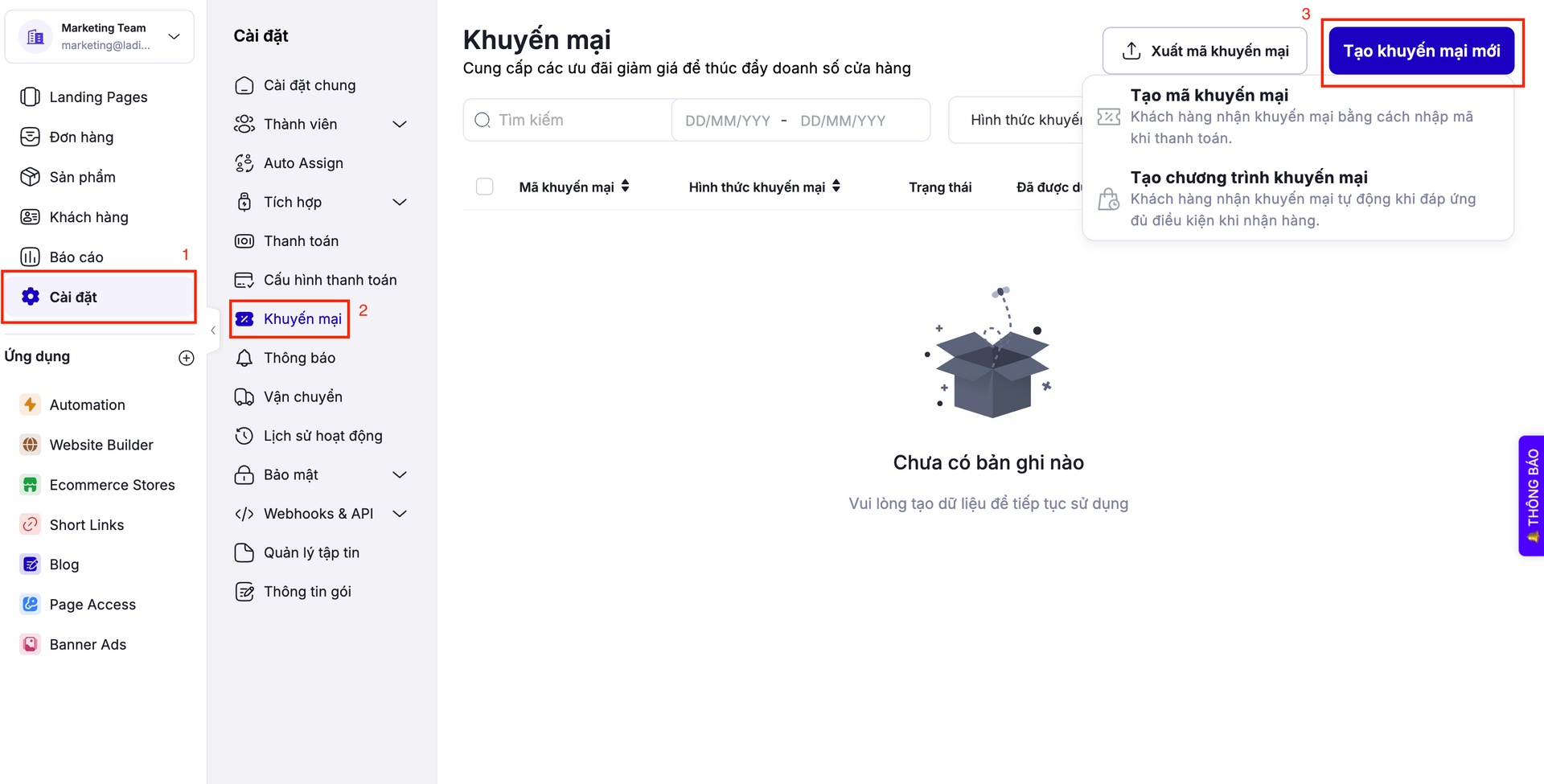Open Website Builder globe icon
The width and height of the screenshot is (1544, 784).
30,445
